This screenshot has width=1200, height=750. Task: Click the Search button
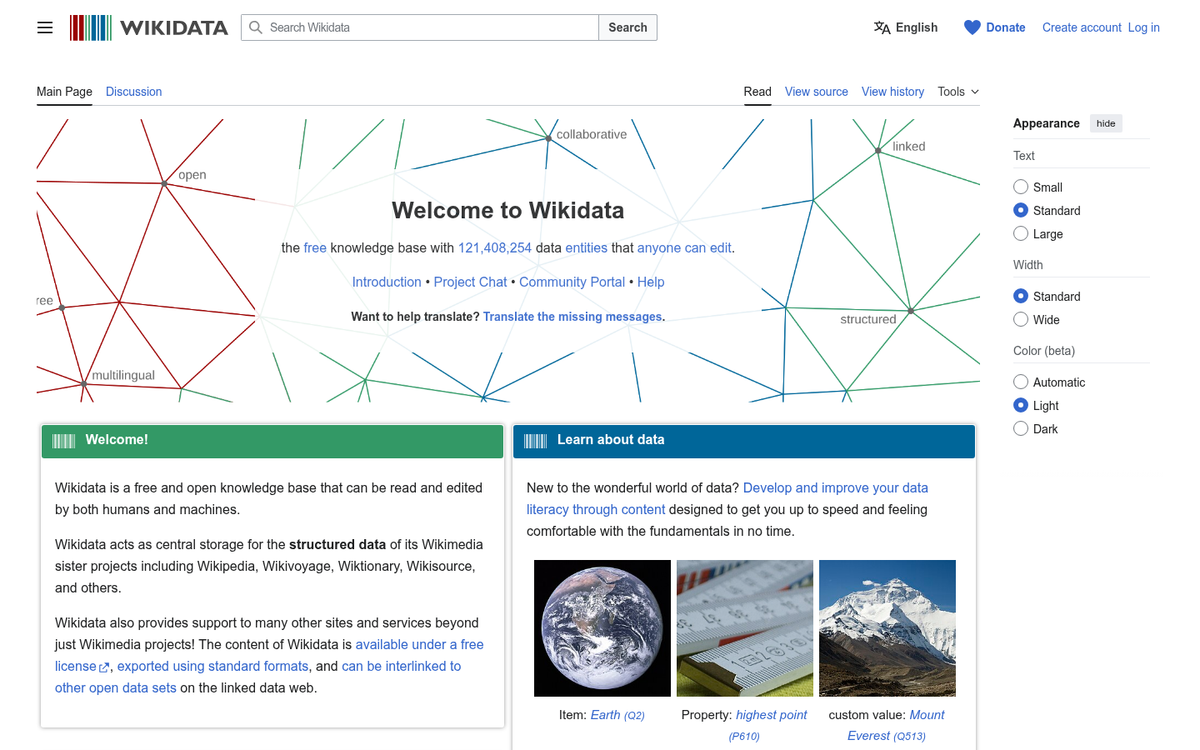628,28
